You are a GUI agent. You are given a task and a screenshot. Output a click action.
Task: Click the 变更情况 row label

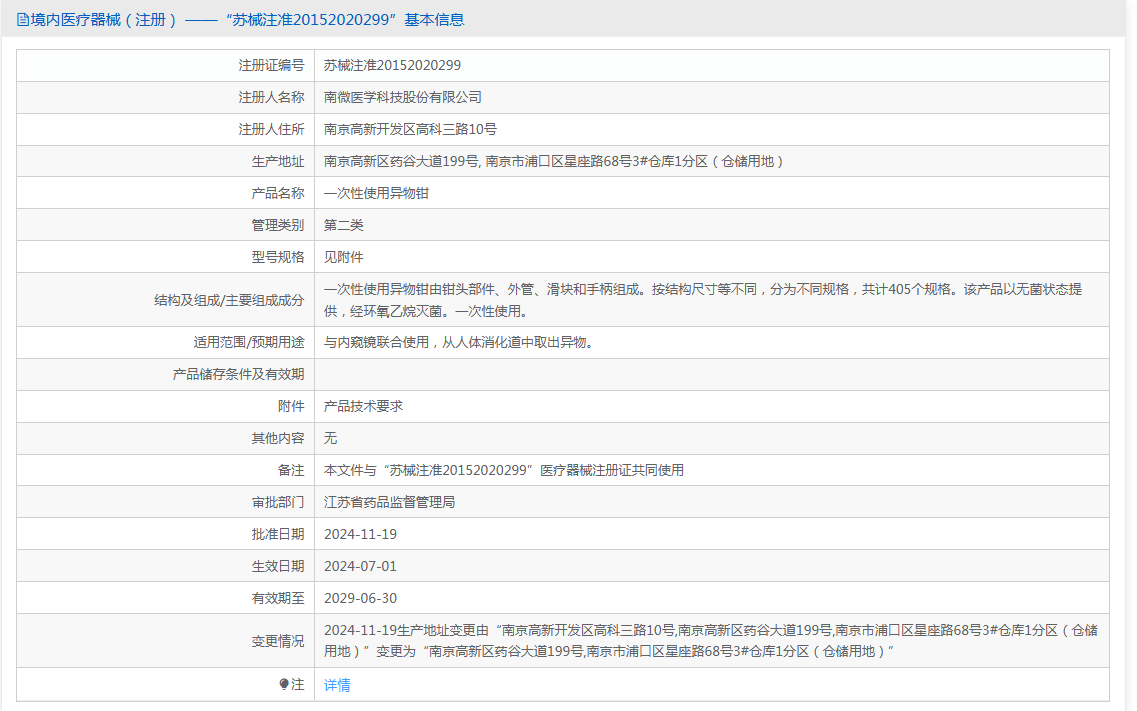pyautogui.click(x=278, y=641)
